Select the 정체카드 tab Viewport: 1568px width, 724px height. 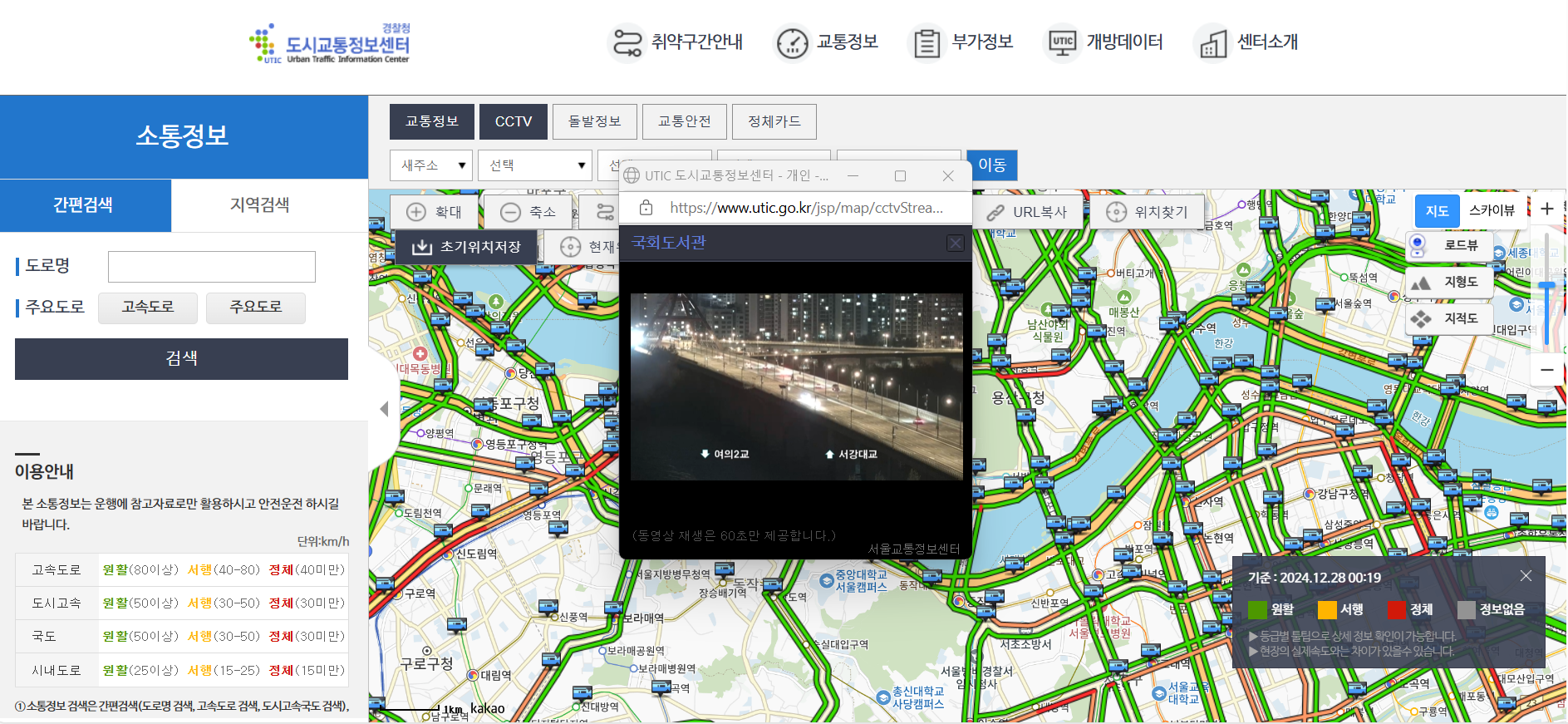tap(774, 121)
